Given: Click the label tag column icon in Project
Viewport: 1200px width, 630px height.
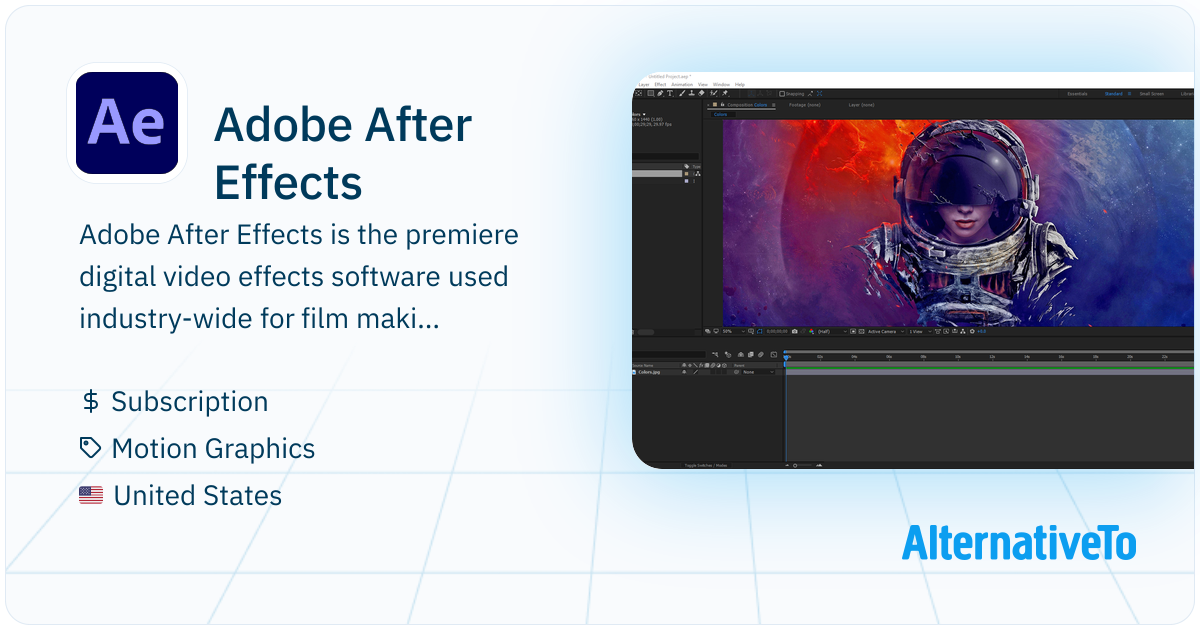Looking at the screenshot, I should (x=686, y=166).
